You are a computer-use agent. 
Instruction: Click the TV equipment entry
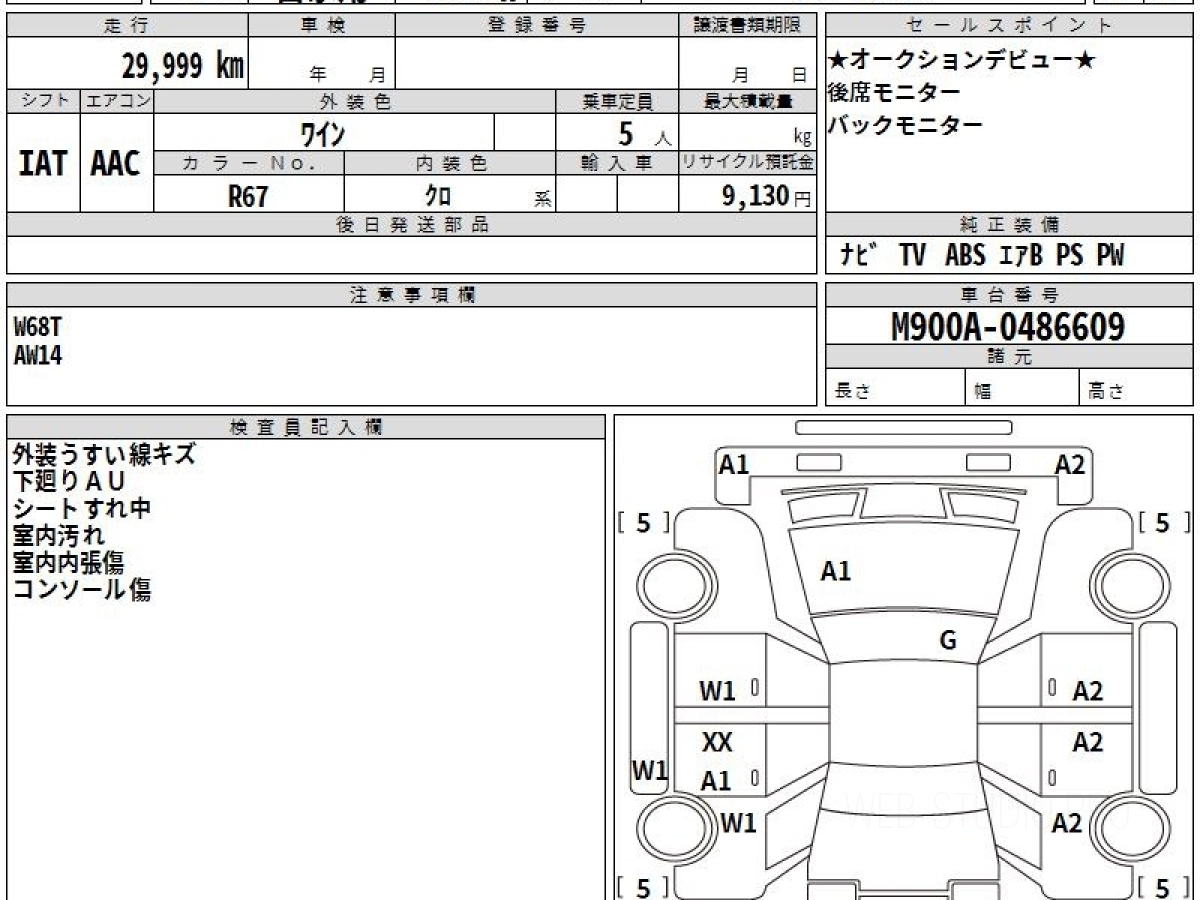point(912,255)
